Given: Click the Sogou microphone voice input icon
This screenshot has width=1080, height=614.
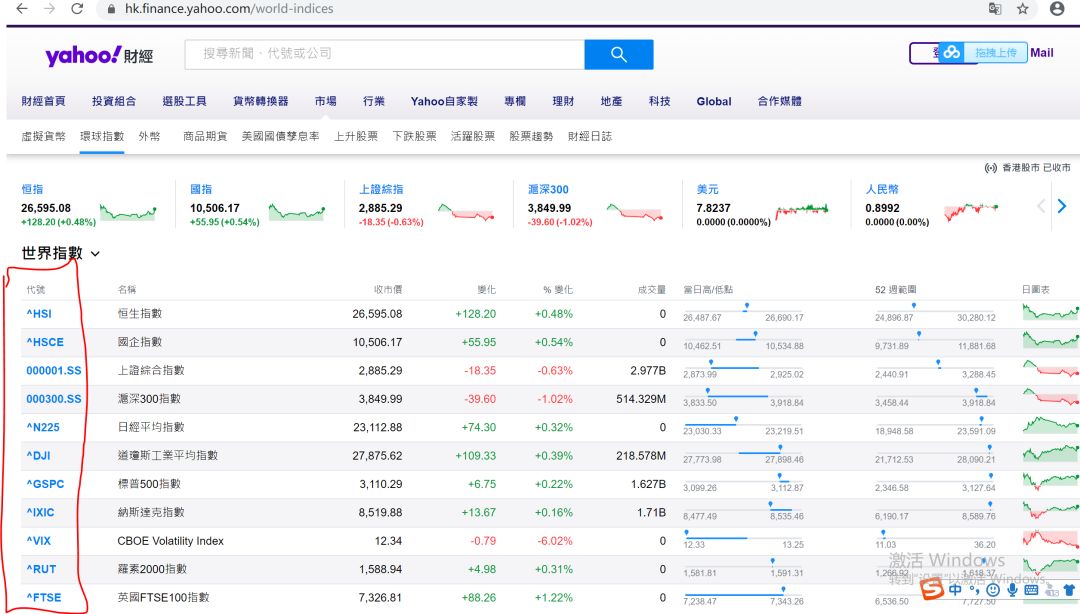Looking at the screenshot, I should (x=1012, y=590).
